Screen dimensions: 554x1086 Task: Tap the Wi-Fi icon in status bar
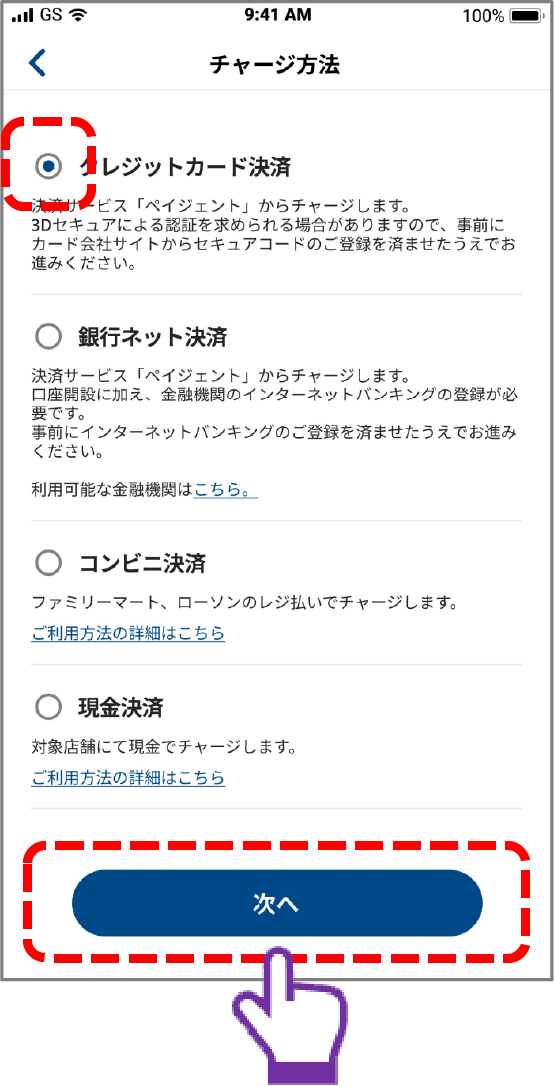click(x=75, y=15)
